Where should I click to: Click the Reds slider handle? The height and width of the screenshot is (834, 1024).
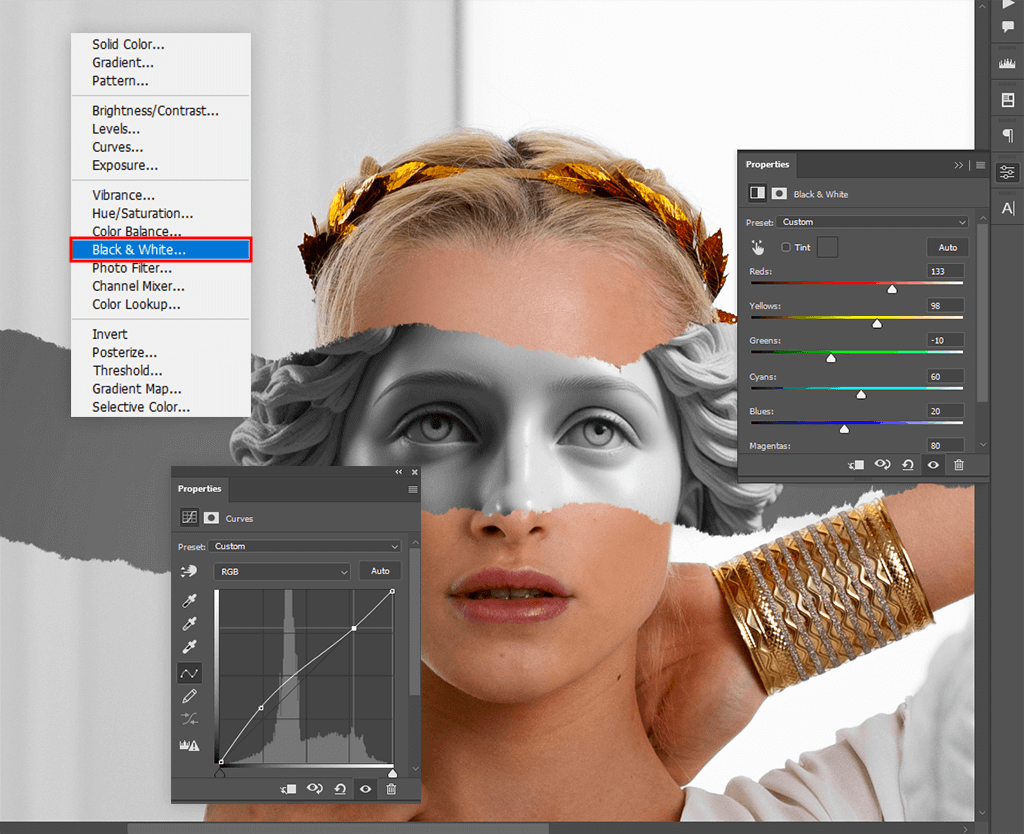point(892,289)
